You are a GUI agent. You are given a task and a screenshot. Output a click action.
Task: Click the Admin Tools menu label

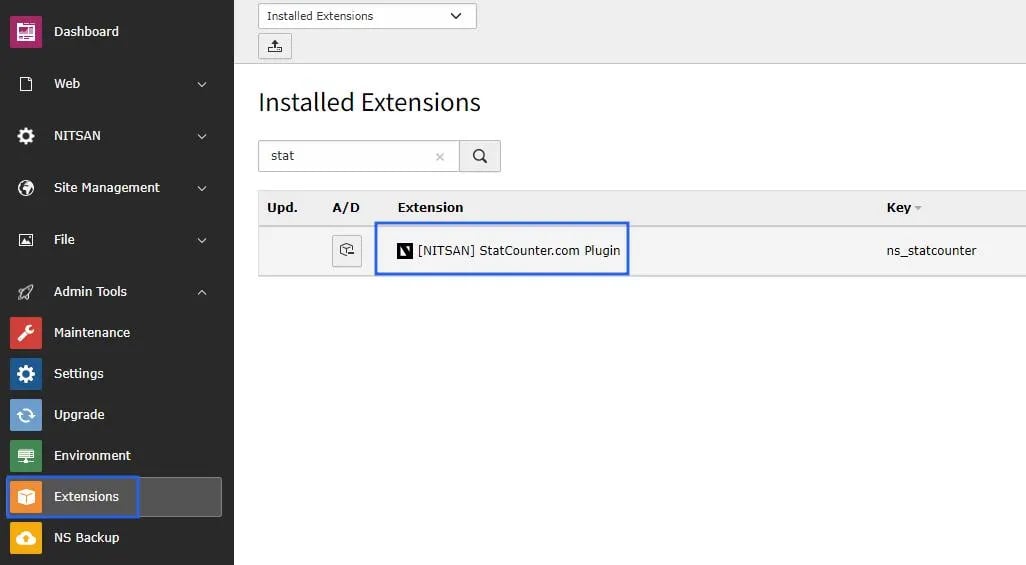(x=90, y=292)
